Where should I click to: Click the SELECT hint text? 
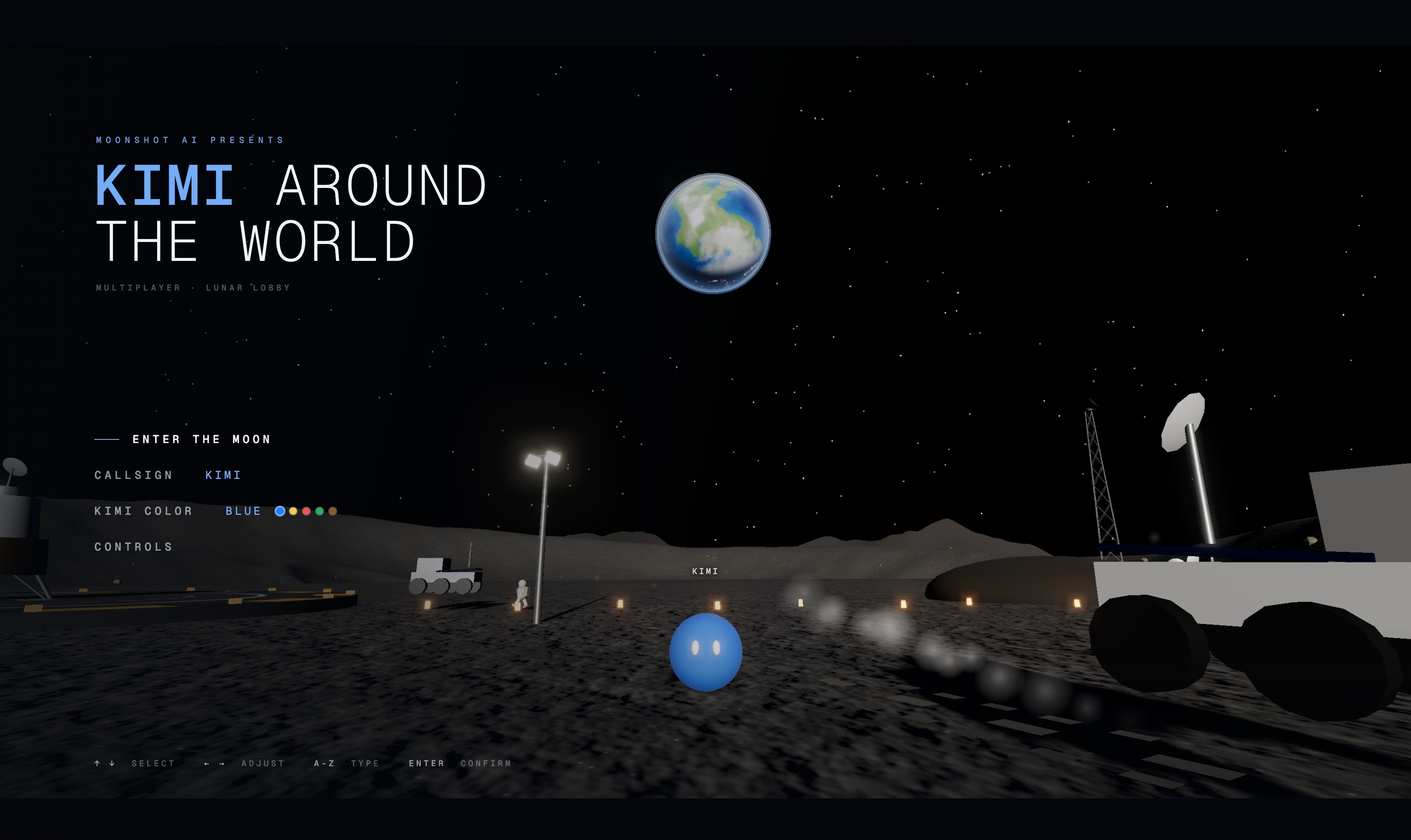[153, 764]
